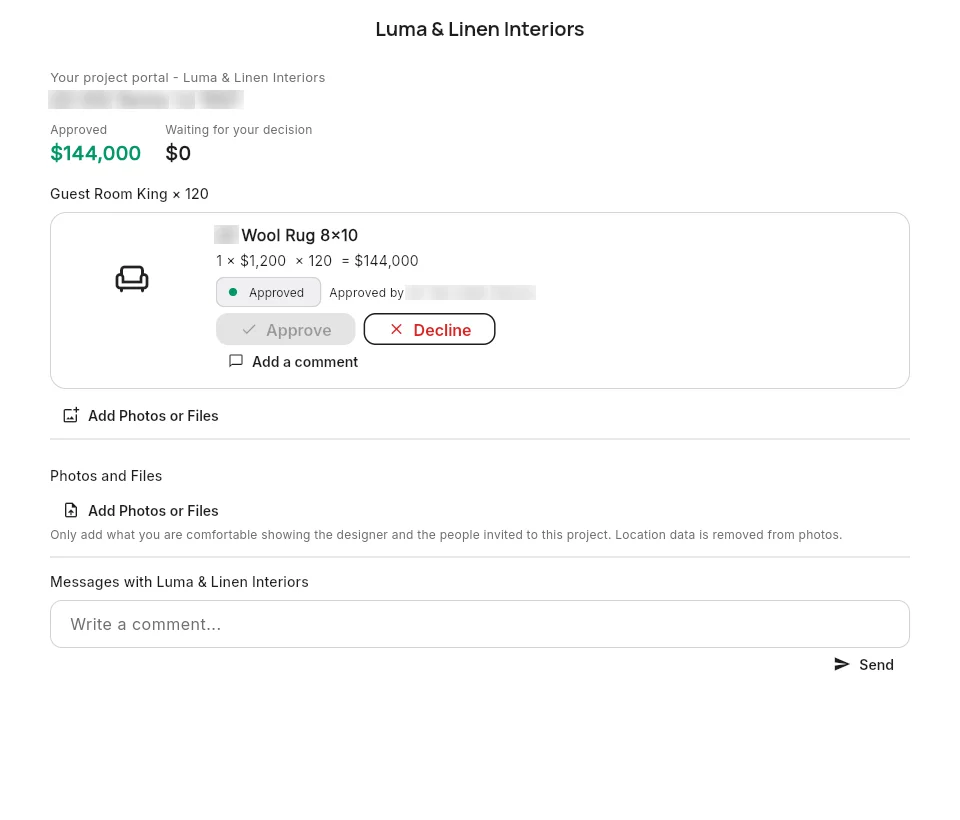
Task: Click the file upload icon under Photos and Files
Action: pos(71,510)
